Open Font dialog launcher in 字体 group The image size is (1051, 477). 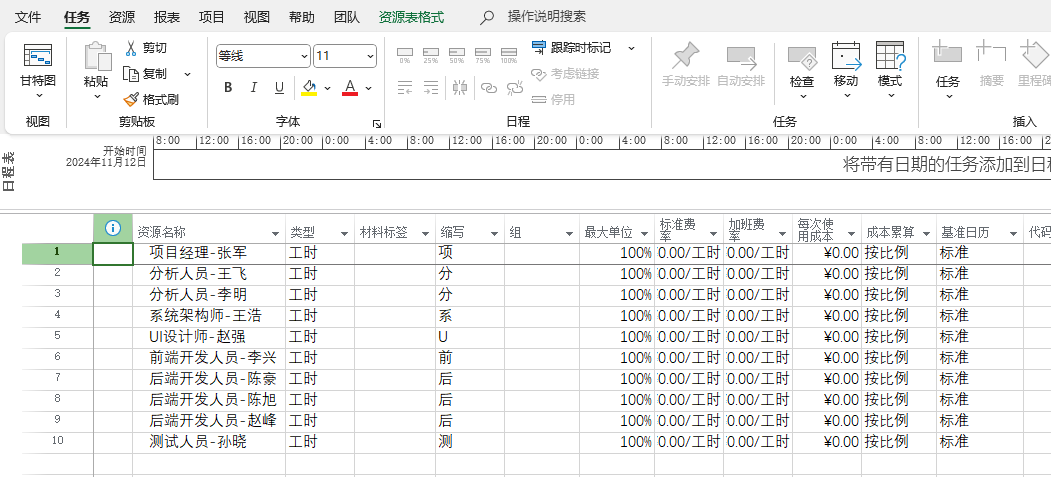coord(377,124)
